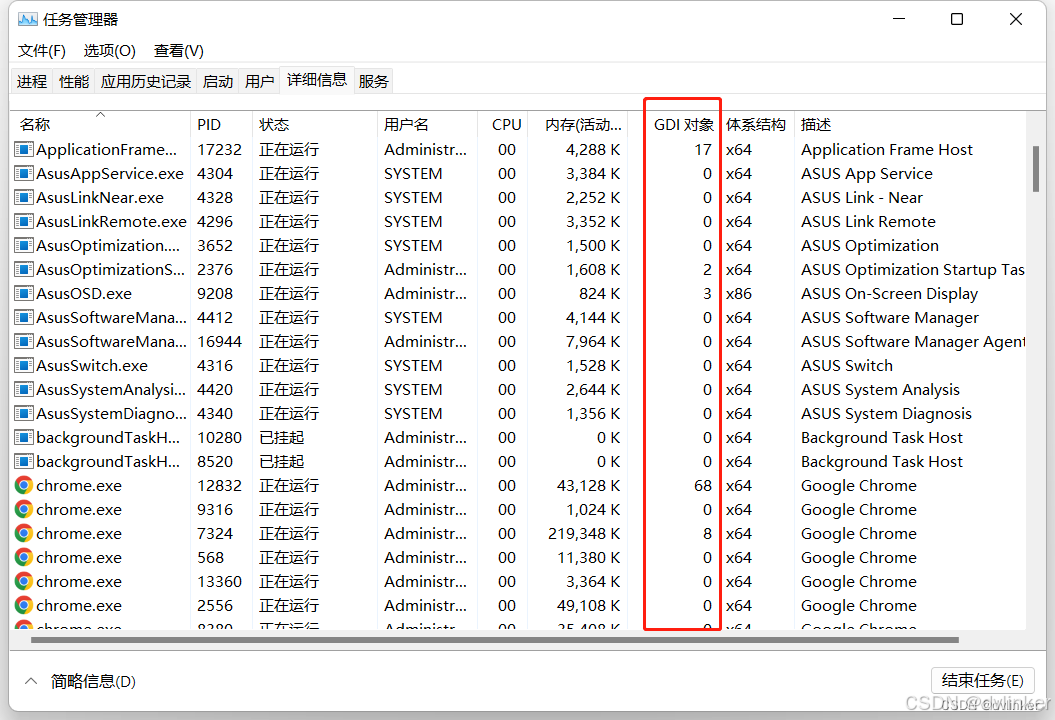
Task: Select the 详细信息 tab
Action: point(317,80)
